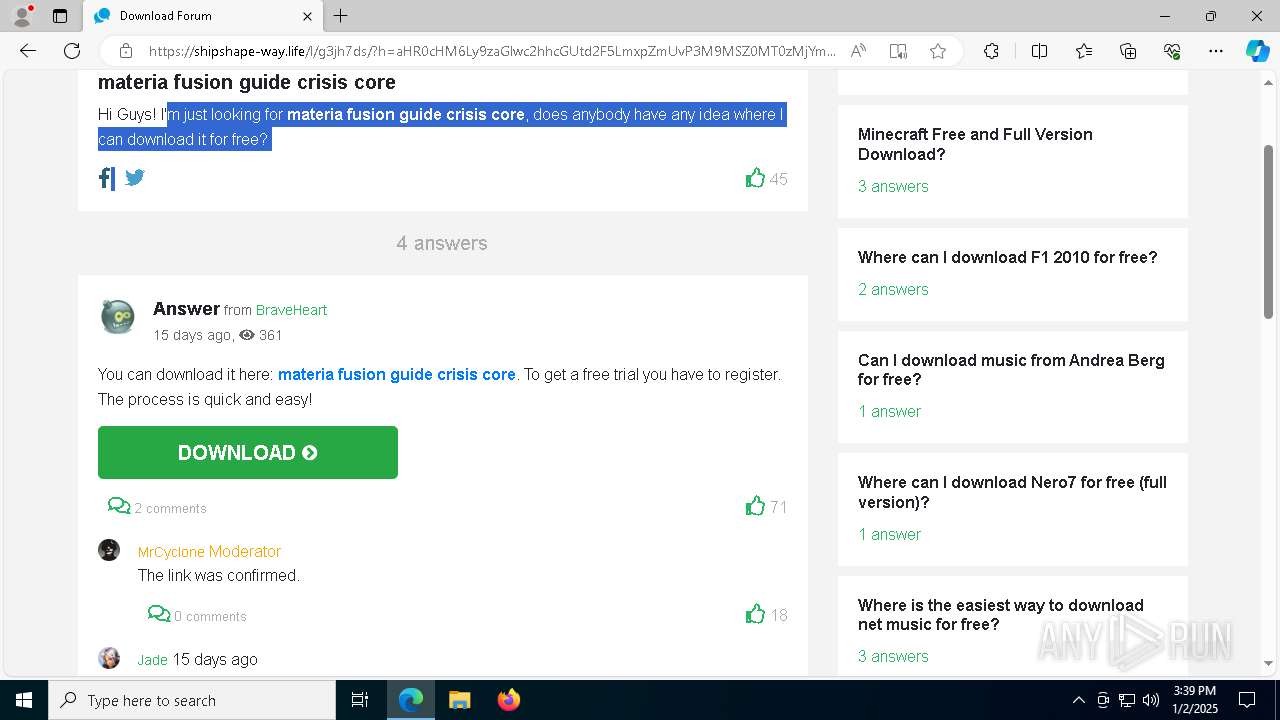The height and width of the screenshot is (720, 1280).
Task: Open the tab actions menu icon
Action: point(60,16)
